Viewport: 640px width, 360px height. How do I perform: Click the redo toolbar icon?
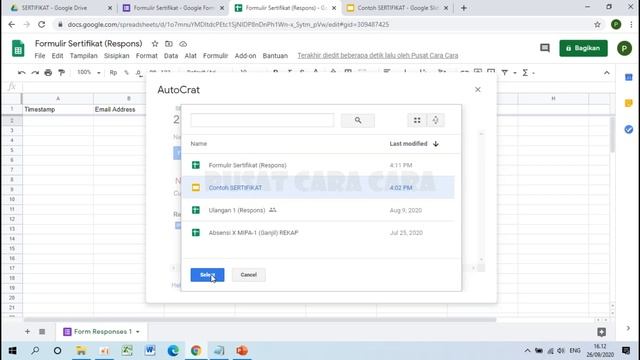(35, 73)
